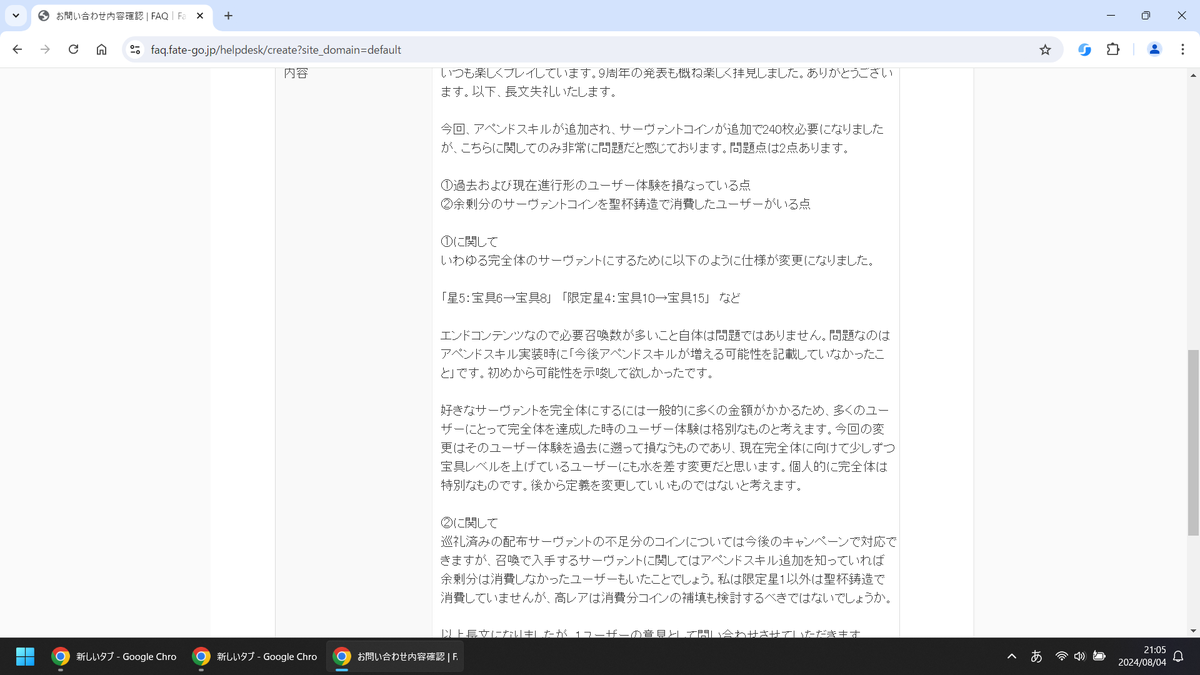Viewport: 1200px width, 675px height.
Task: Close the お問い合わせ内容確認 browser tab
Action: [x=200, y=16]
